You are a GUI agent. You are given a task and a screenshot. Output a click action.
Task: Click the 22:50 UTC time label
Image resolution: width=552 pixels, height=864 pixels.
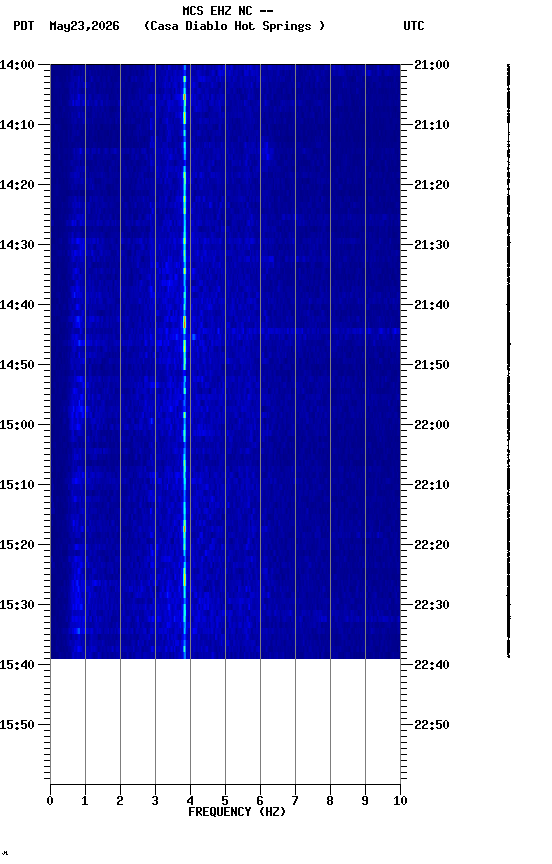click(432, 725)
